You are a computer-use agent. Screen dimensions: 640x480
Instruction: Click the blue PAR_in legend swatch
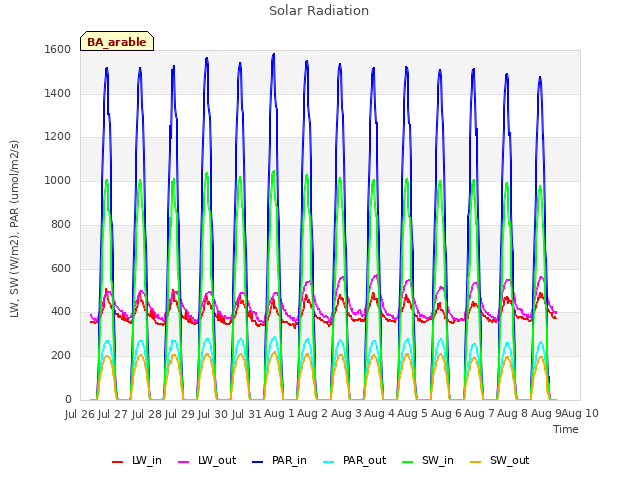[258, 462]
